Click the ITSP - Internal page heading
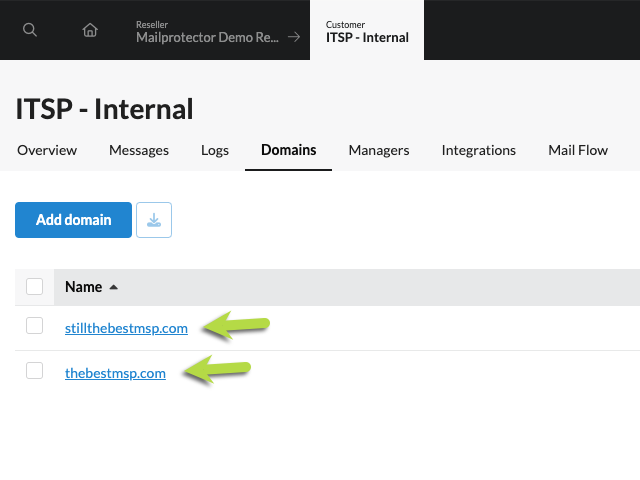This screenshot has width=640, height=480. click(105, 108)
